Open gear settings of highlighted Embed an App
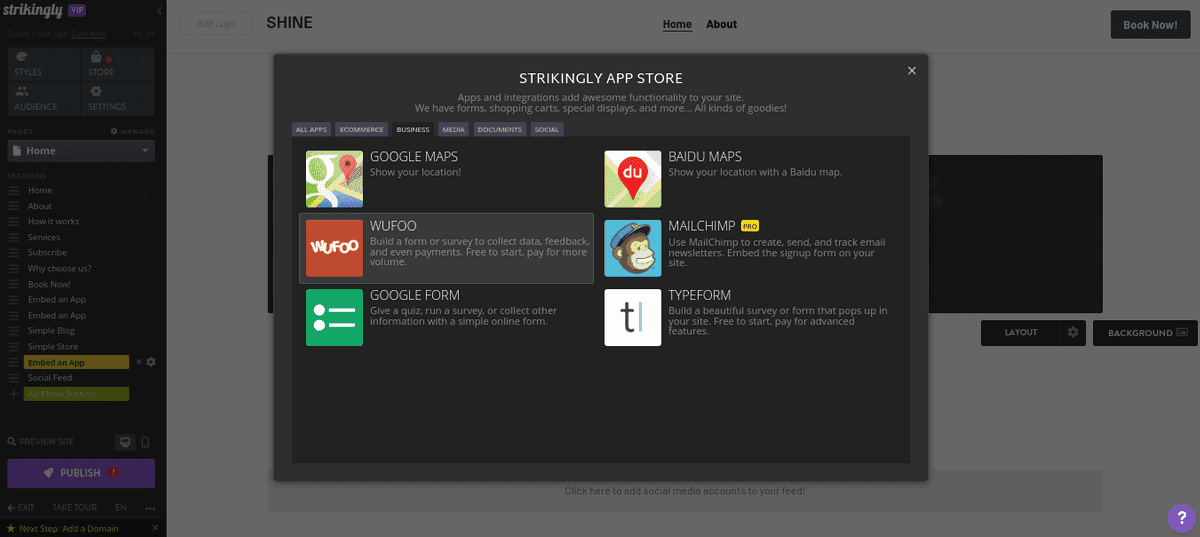 tap(151, 362)
